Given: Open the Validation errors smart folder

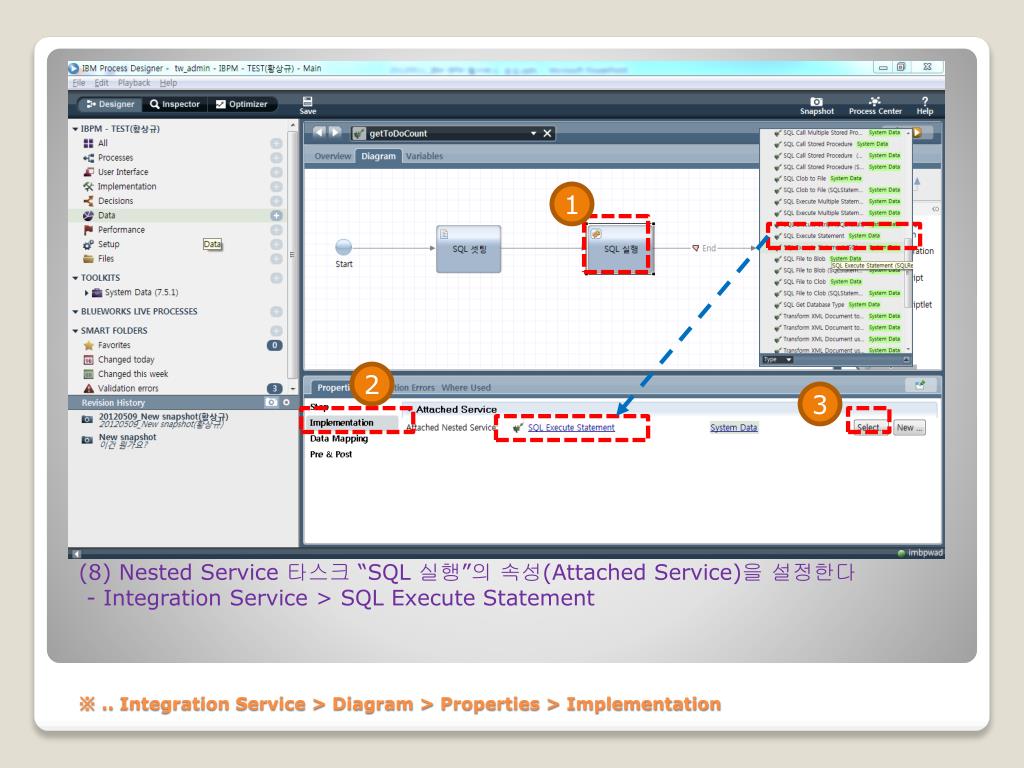Looking at the screenshot, I should [121, 388].
